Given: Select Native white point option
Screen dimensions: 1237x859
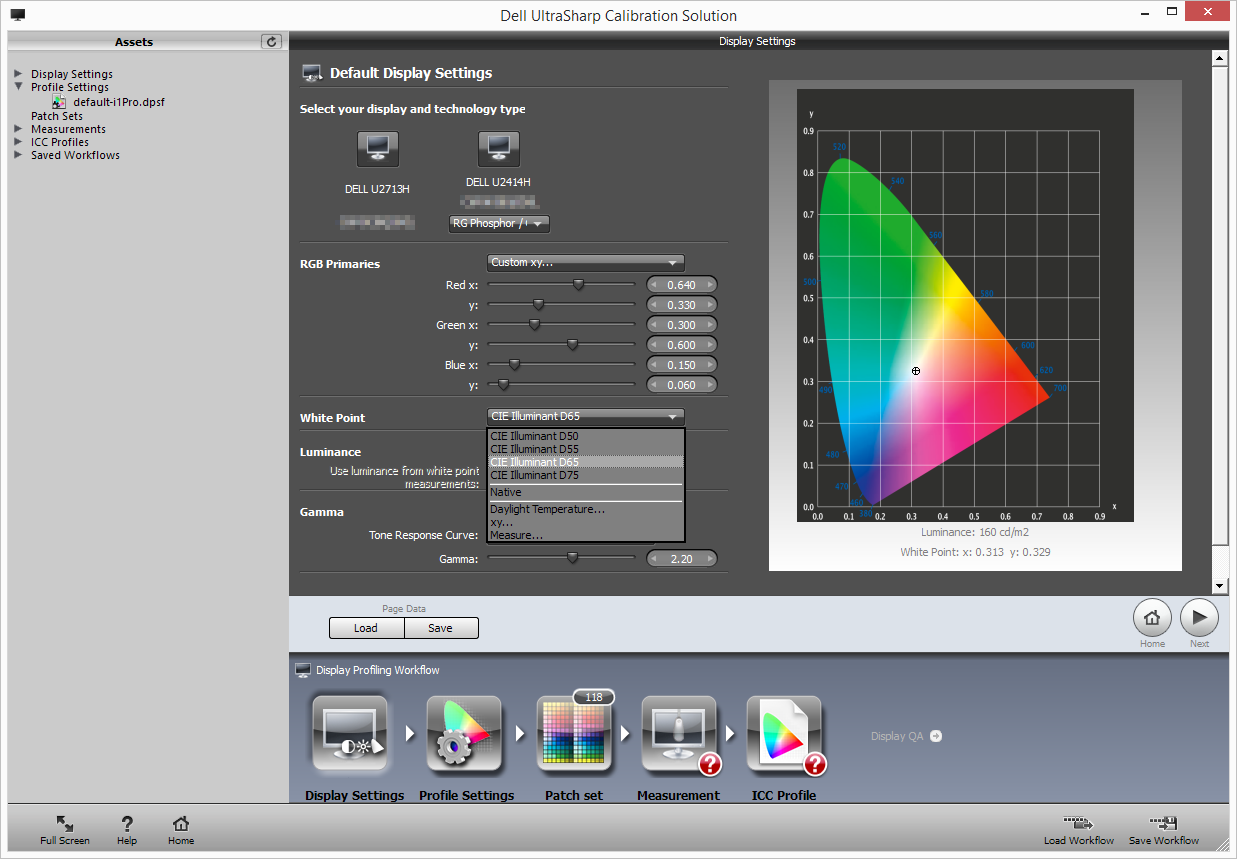Looking at the screenshot, I should (585, 492).
